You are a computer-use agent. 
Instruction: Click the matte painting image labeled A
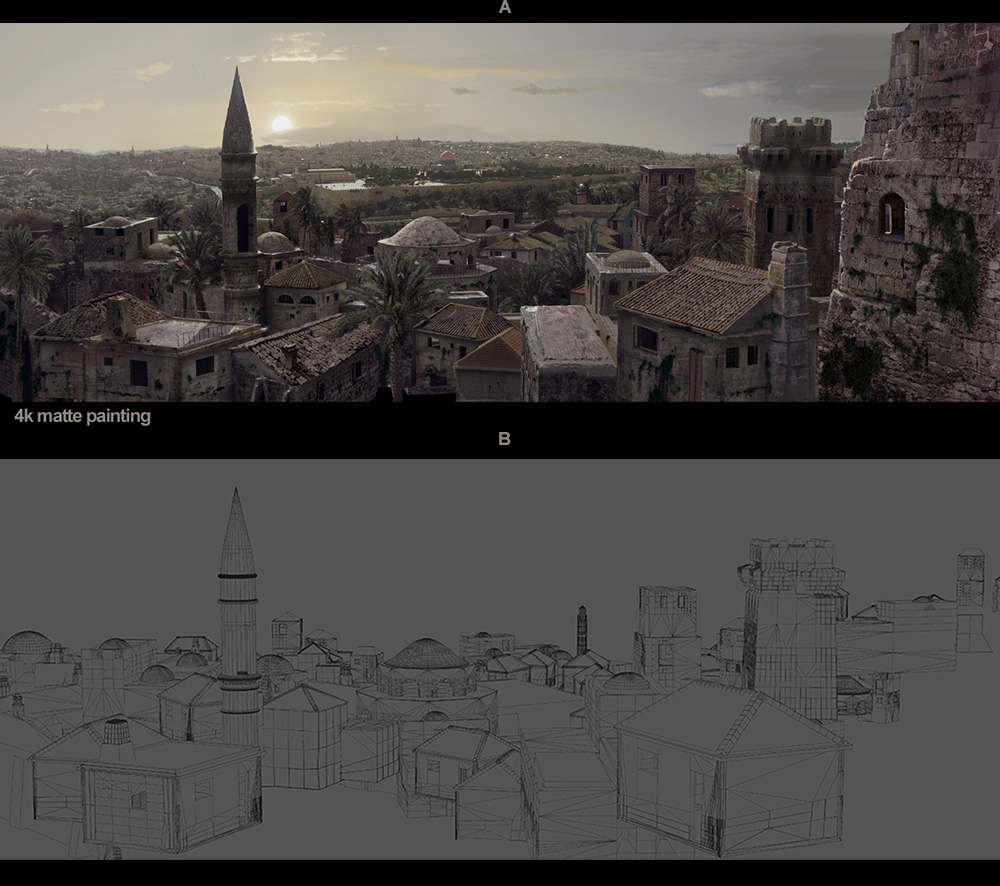pyautogui.click(x=500, y=212)
